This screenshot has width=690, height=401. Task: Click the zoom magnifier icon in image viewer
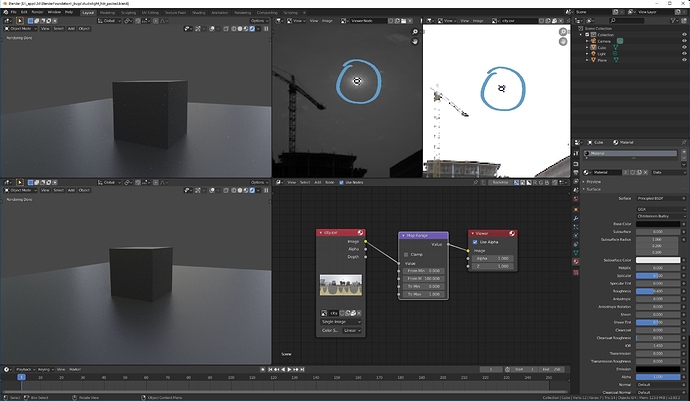click(x=415, y=32)
